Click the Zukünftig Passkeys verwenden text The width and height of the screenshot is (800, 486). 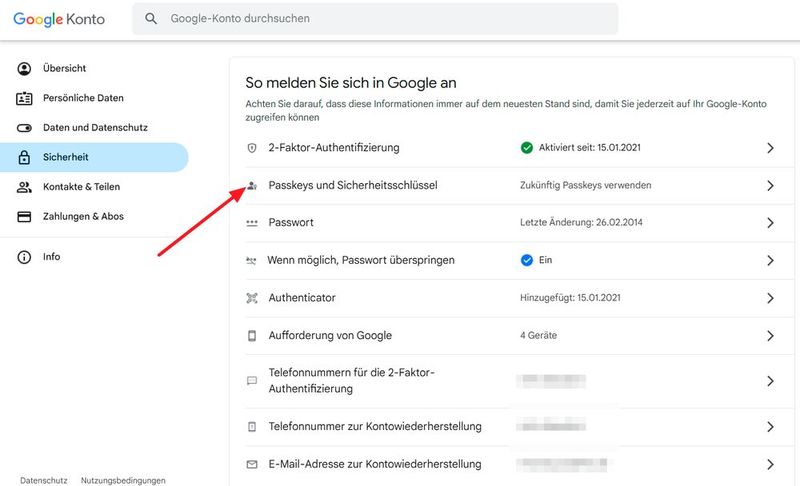tap(586, 186)
